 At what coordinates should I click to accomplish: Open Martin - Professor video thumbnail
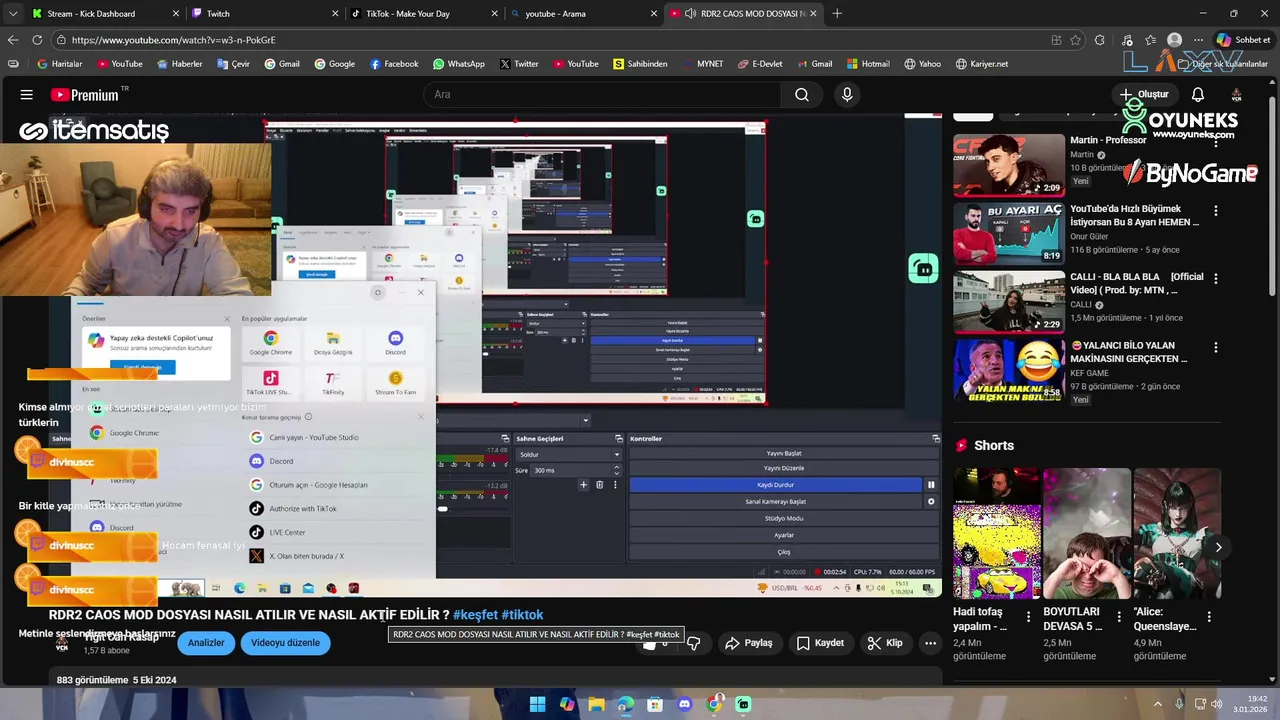click(1008, 165)
